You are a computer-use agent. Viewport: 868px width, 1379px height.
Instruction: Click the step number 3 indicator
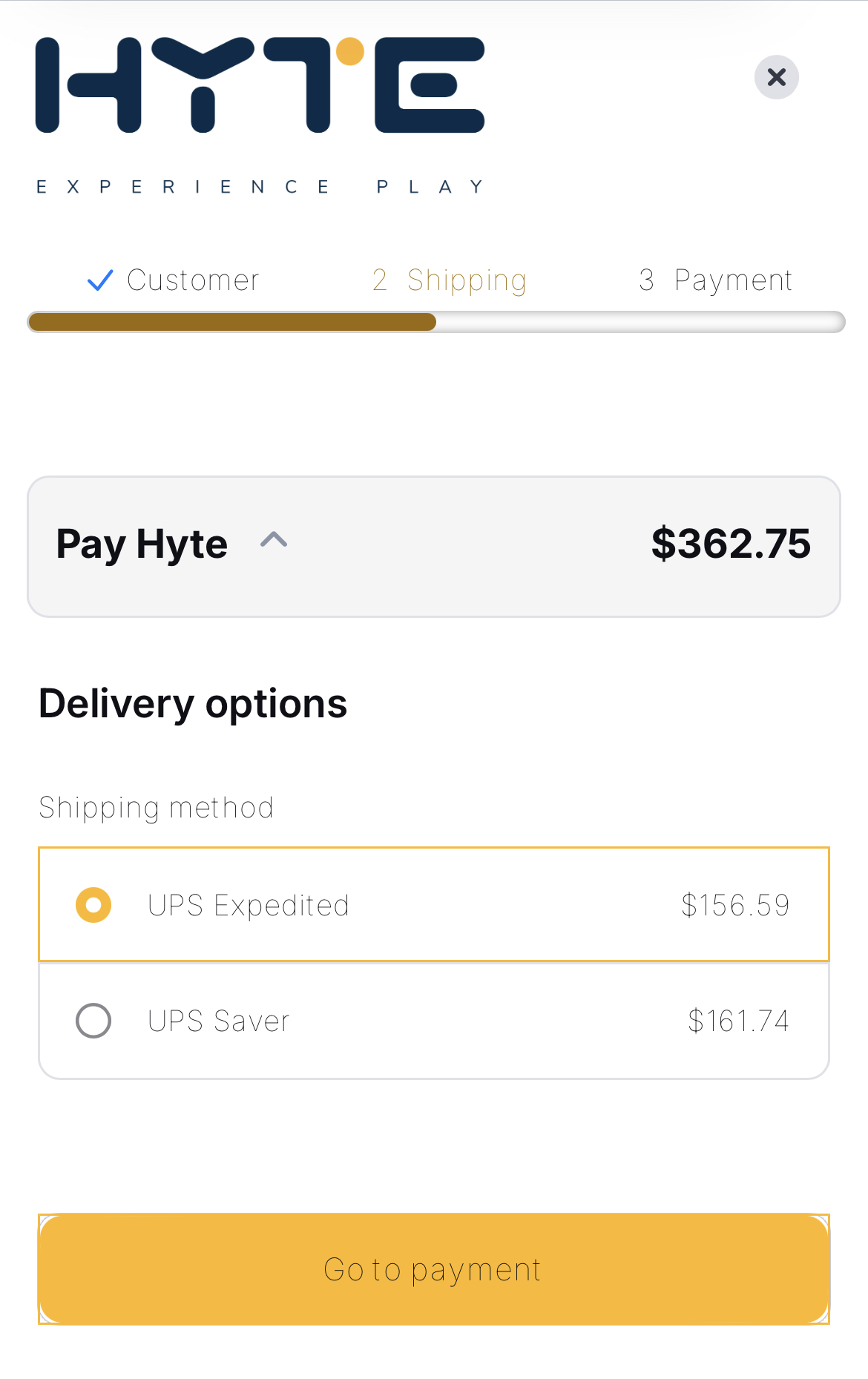[646, 280]
